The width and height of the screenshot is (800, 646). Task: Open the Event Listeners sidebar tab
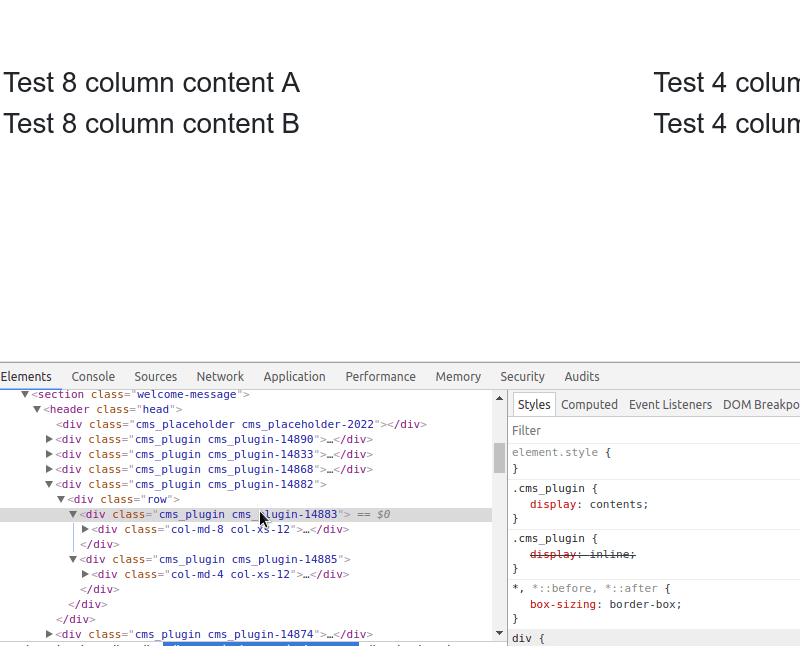(x=670, y=405)
